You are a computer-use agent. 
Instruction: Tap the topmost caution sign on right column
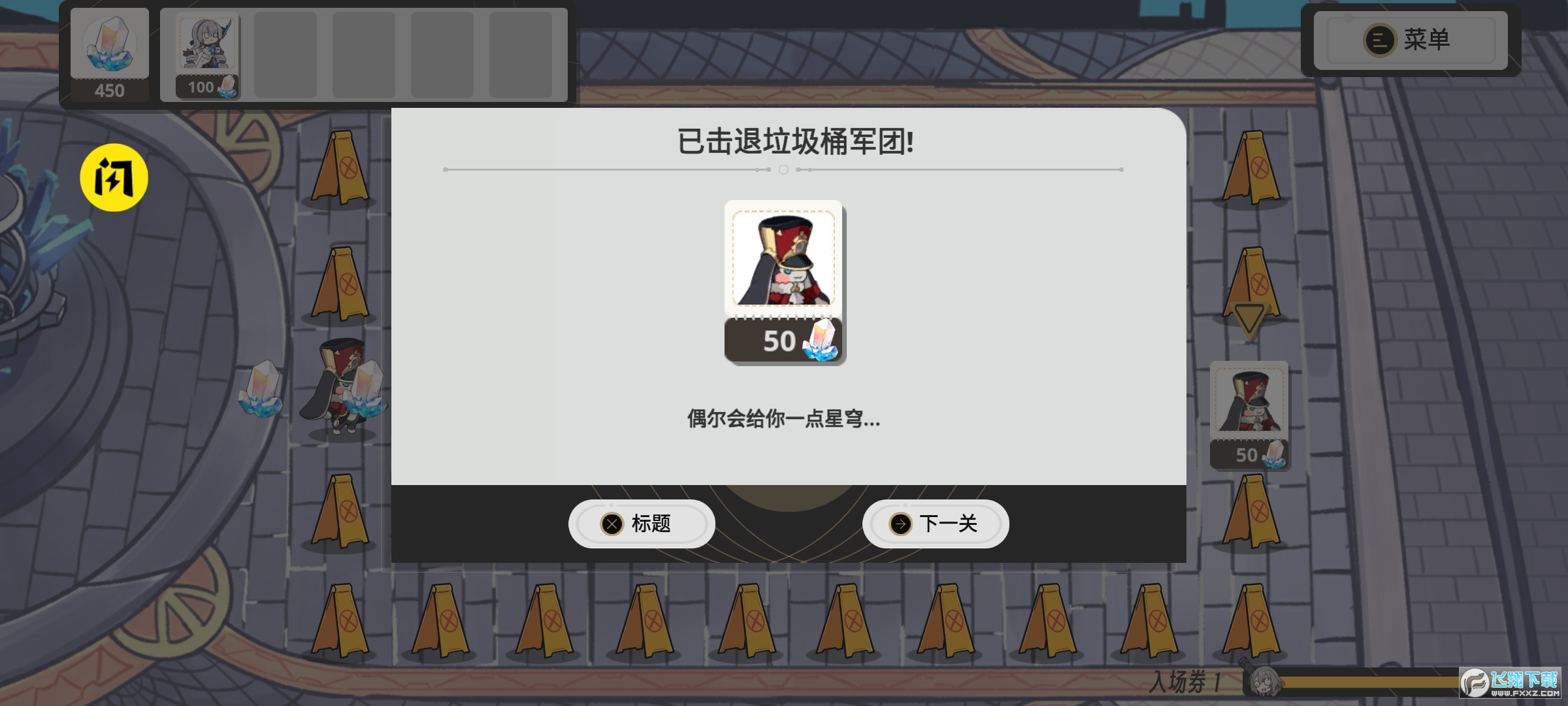(x=1251, y=167)
